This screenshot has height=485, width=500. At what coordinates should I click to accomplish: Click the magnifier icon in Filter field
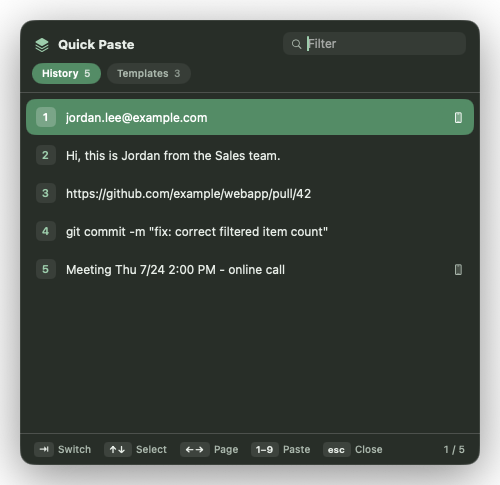(x=296, y=44)
